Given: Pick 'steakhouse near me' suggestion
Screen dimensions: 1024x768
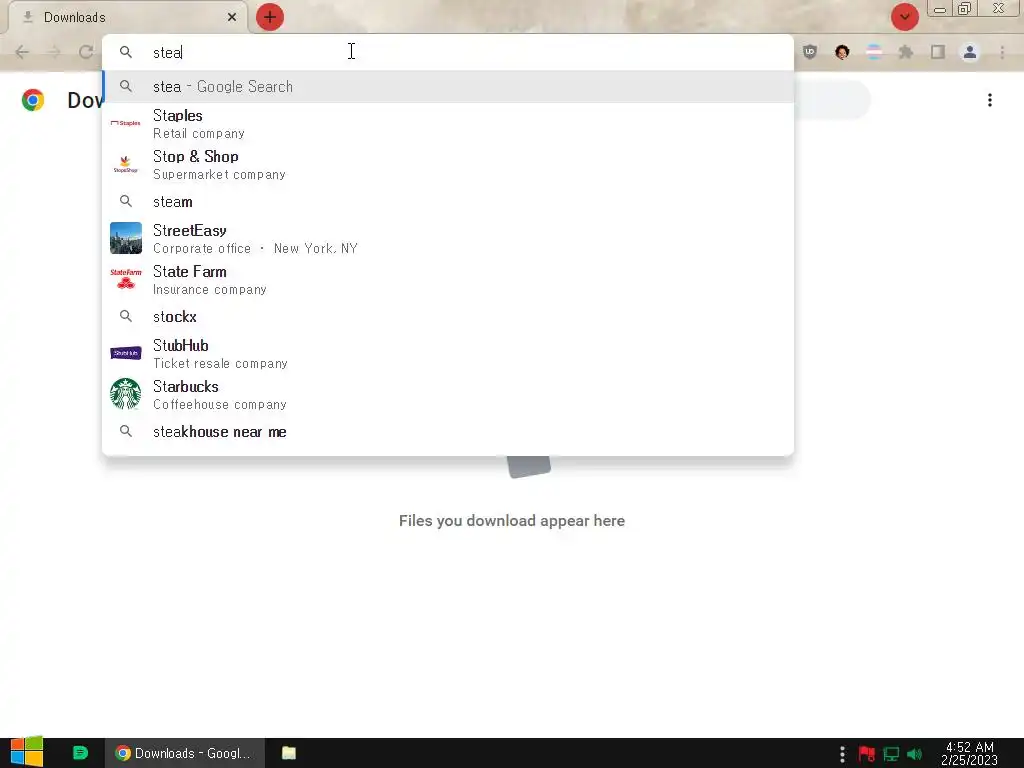Looking at the screenshot, I should tap(448, 432).
